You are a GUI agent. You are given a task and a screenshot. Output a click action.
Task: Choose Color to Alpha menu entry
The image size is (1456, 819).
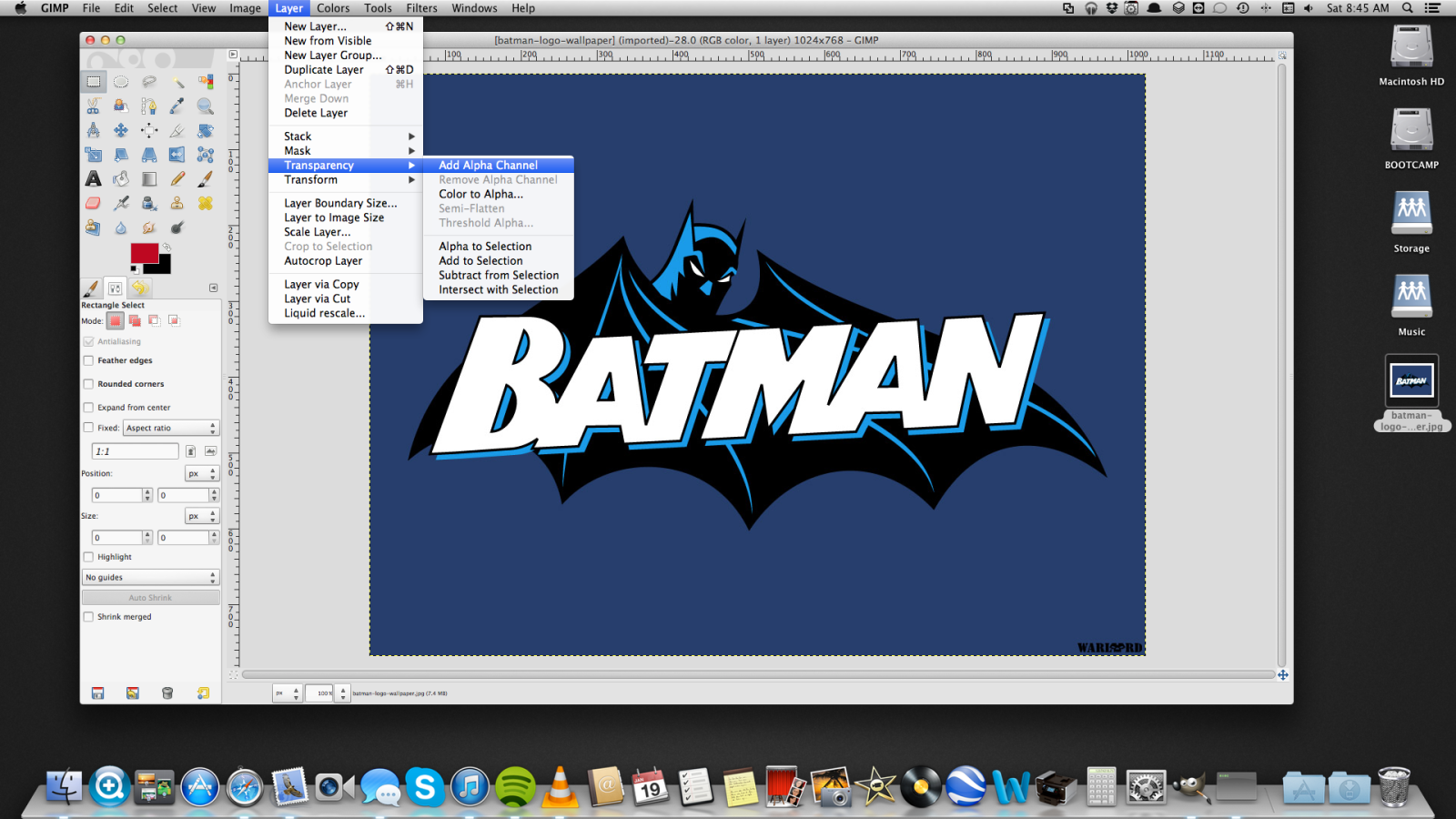pos(480,194)
